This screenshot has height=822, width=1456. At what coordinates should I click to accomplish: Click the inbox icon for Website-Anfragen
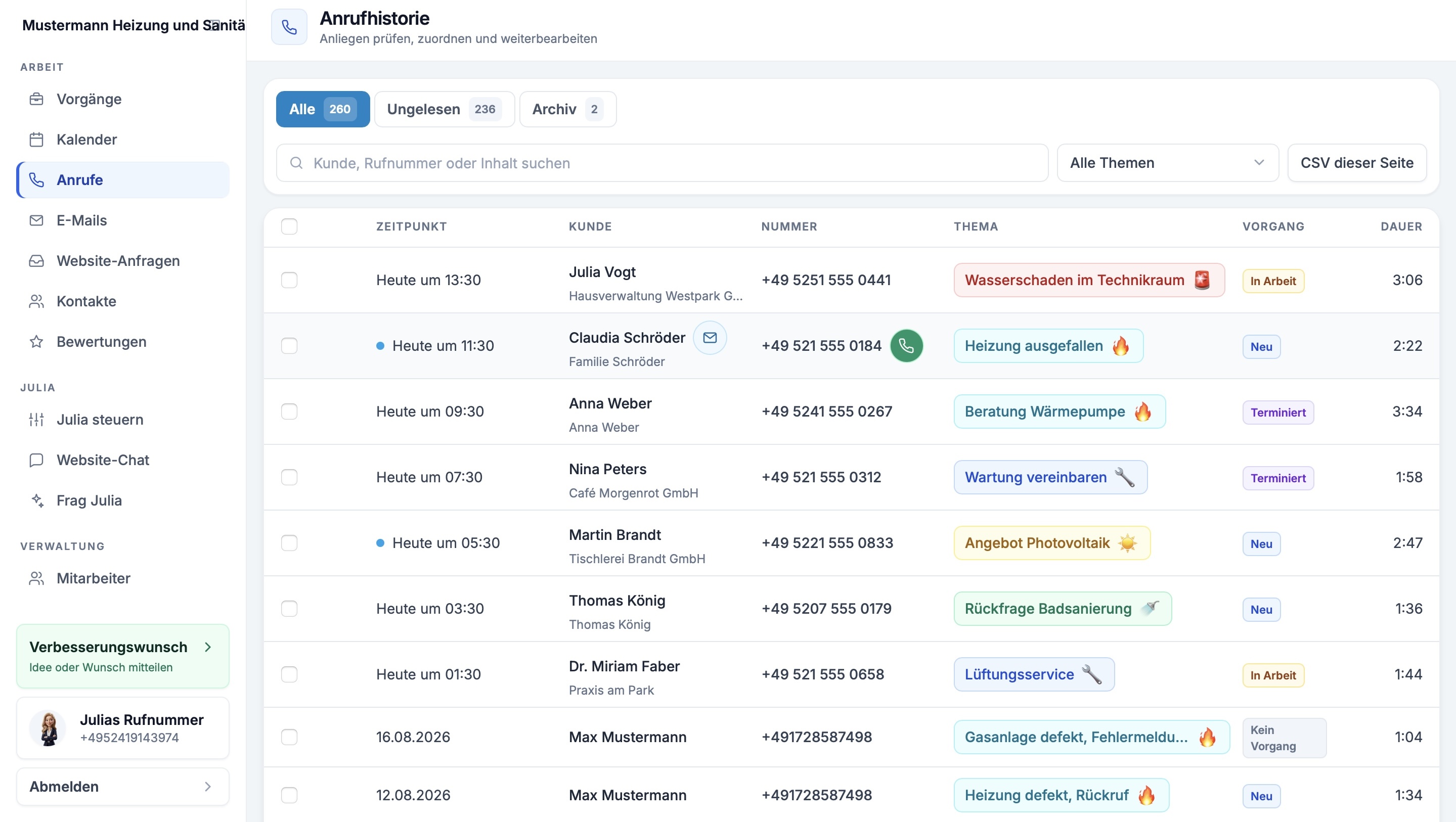point(36,261)
